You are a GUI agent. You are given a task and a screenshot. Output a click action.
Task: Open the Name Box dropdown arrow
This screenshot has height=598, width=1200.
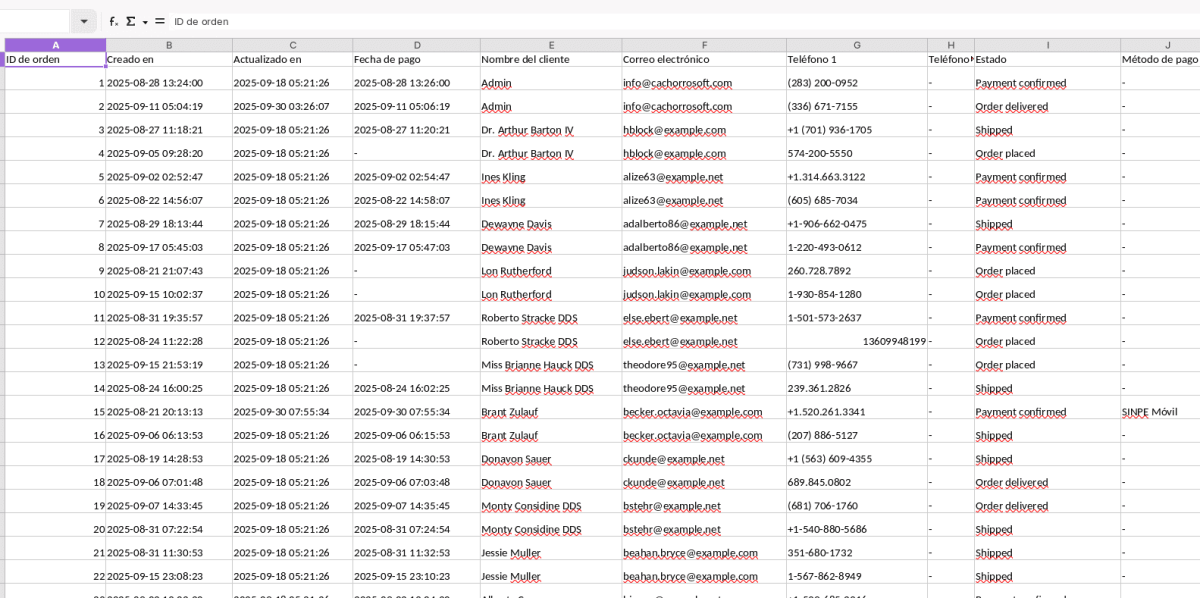coord(83,20)
